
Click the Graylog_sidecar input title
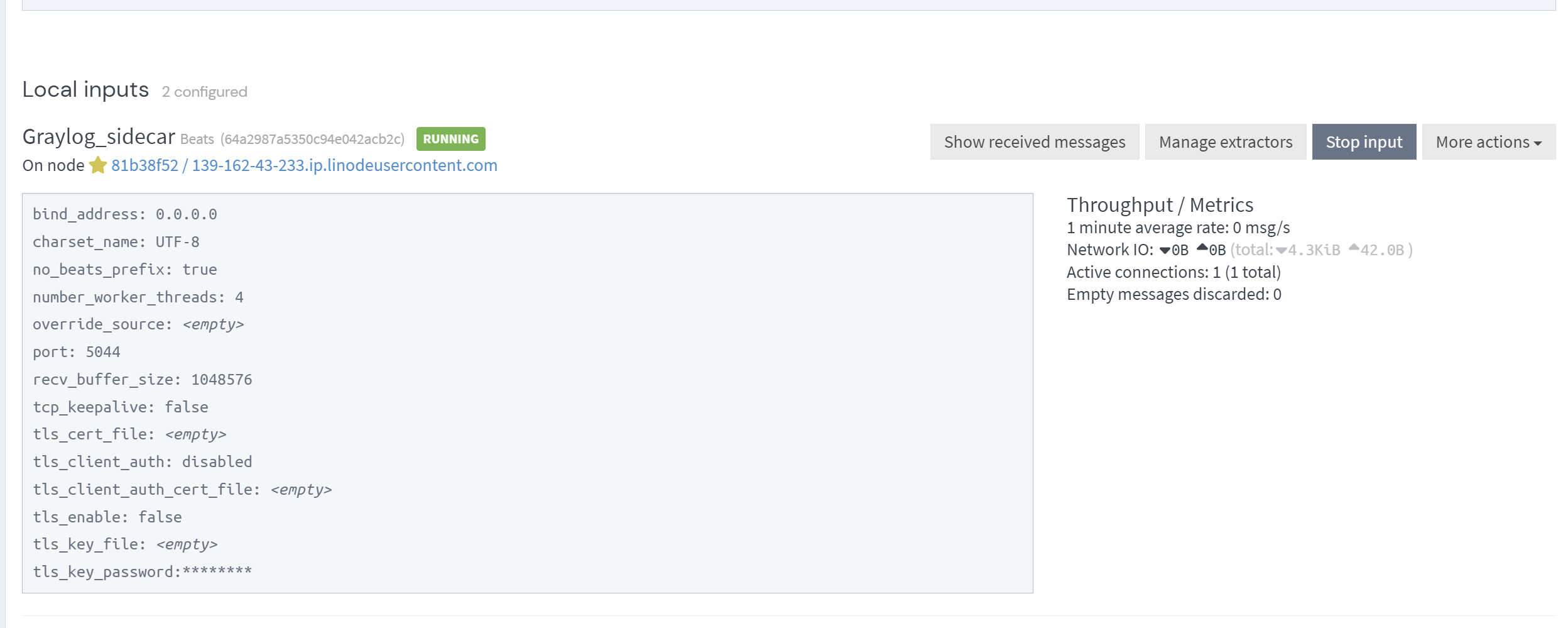[99, 137]
